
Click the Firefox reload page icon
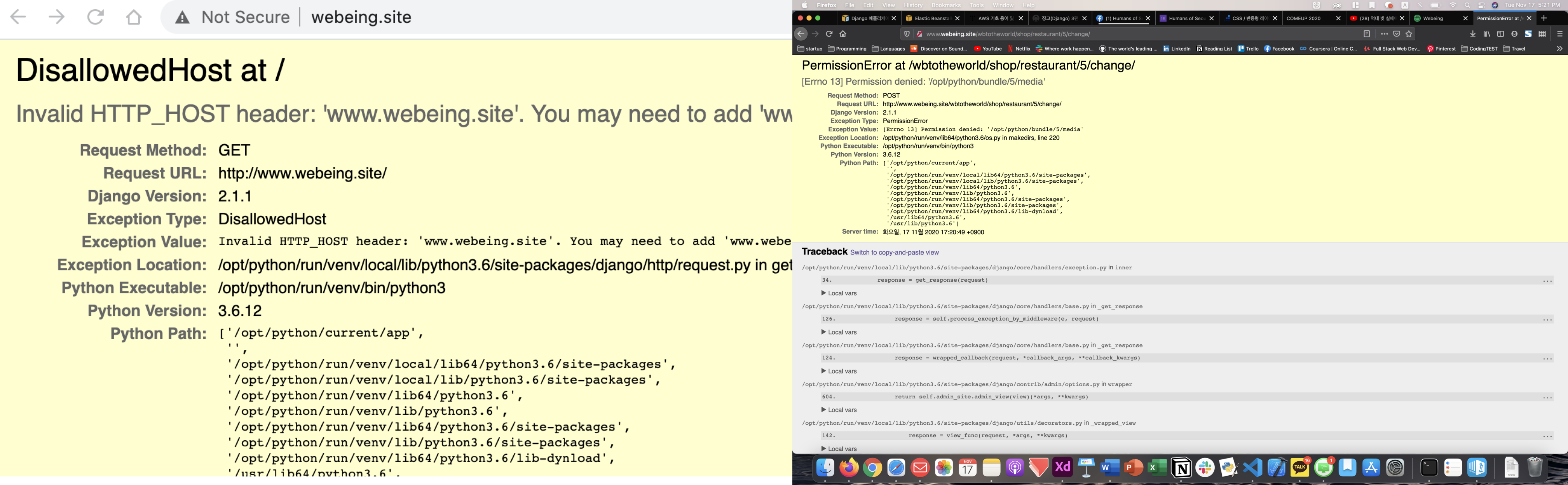click(x=829, y=34)
